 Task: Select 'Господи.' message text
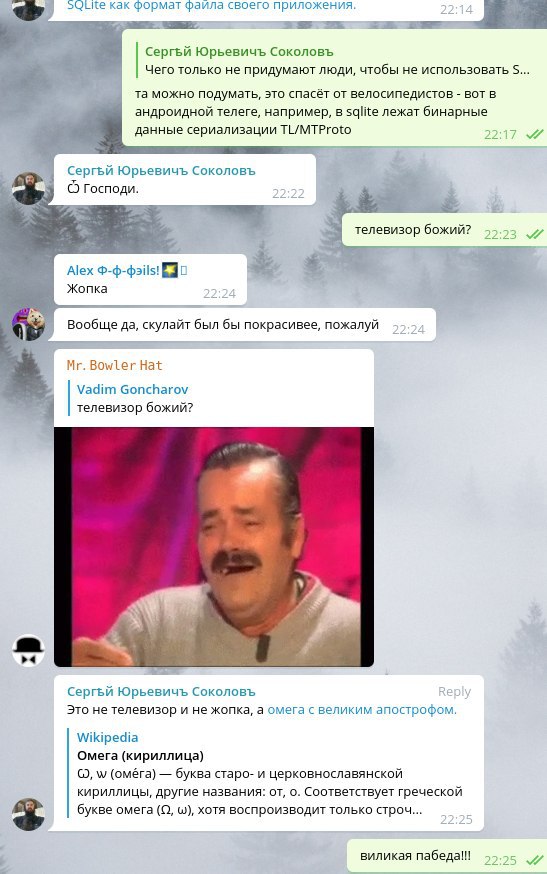(x=103, y=189)
